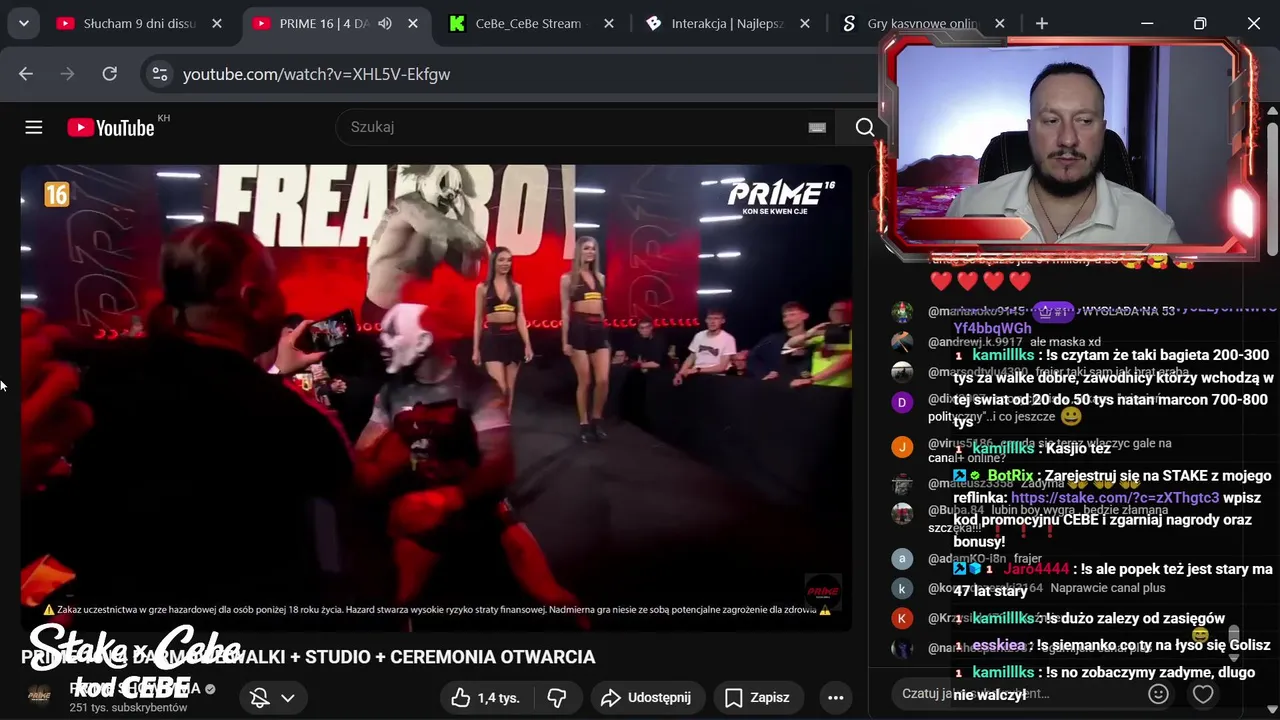Minimize the browser window

(1147, 23)
